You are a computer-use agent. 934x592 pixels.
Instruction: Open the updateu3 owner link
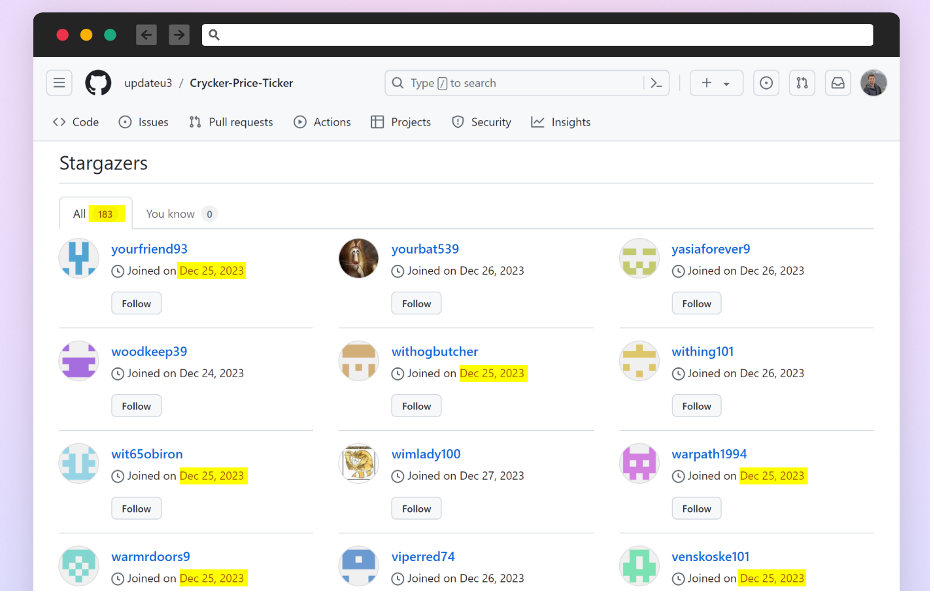[148, 83]
